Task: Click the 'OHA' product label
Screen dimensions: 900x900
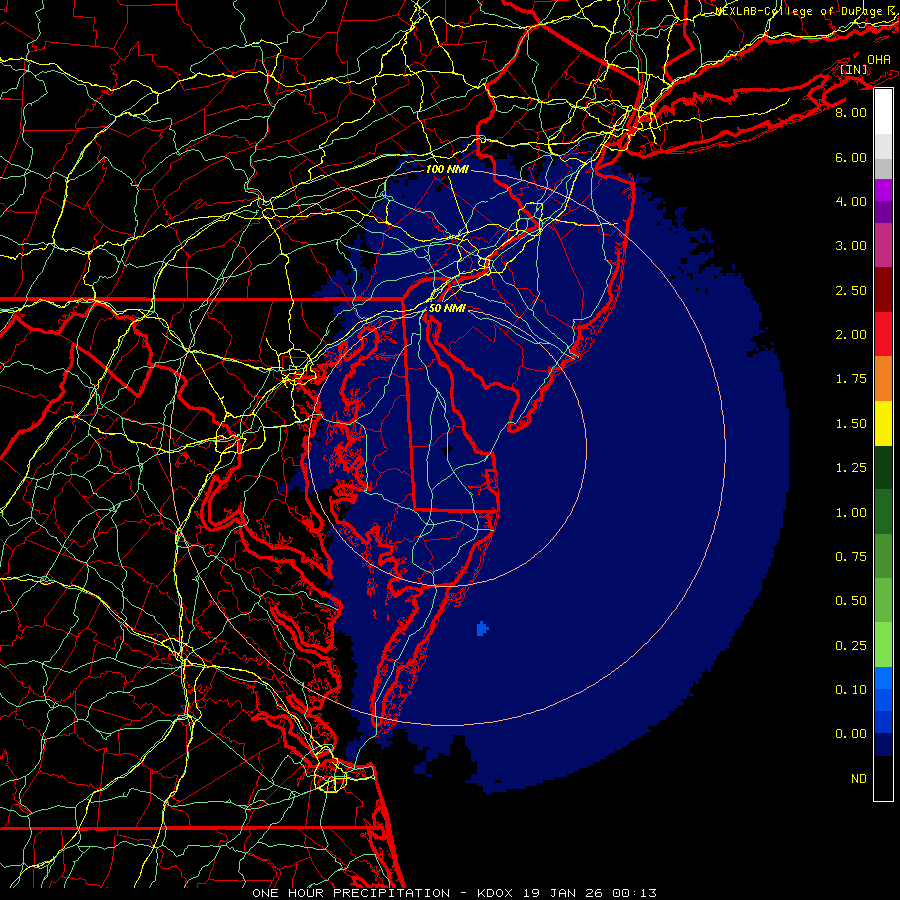Action: [879, 59]
